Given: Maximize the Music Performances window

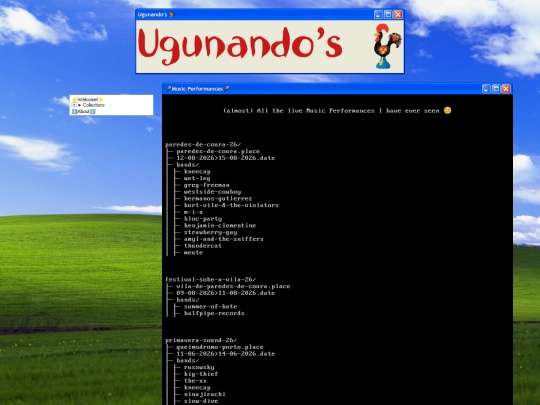Looking at the screenshot, I should pos(496,89).
